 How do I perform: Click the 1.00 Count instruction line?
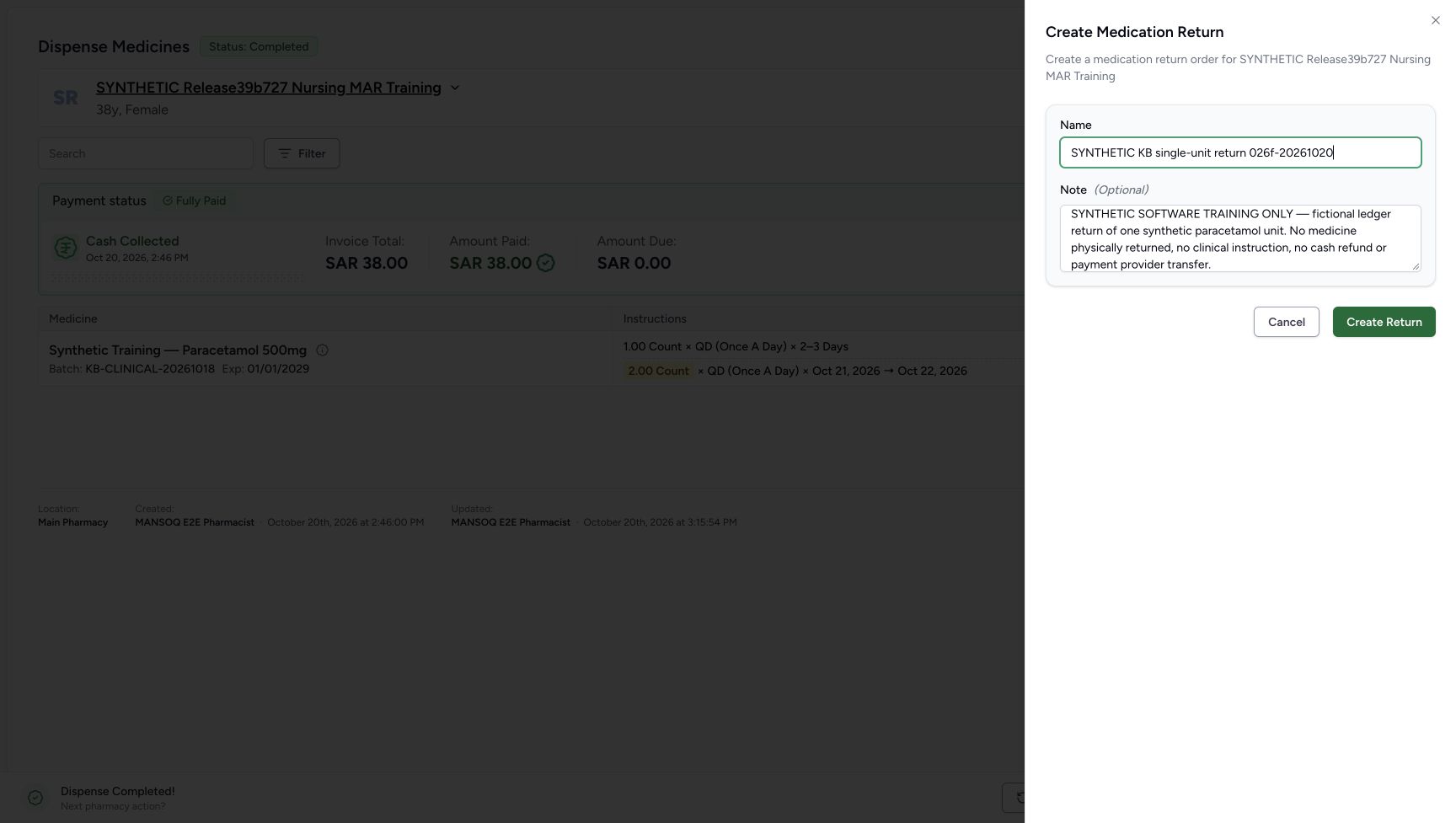736,346
